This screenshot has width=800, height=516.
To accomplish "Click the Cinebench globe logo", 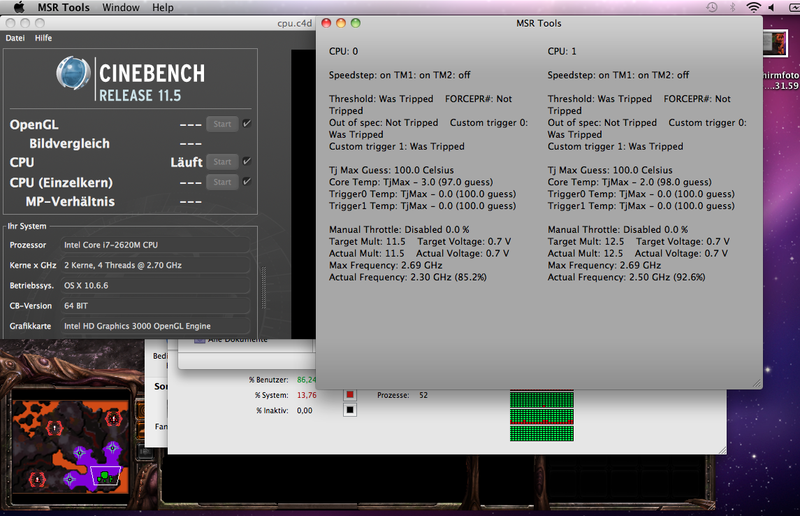I will click(73, 73).
